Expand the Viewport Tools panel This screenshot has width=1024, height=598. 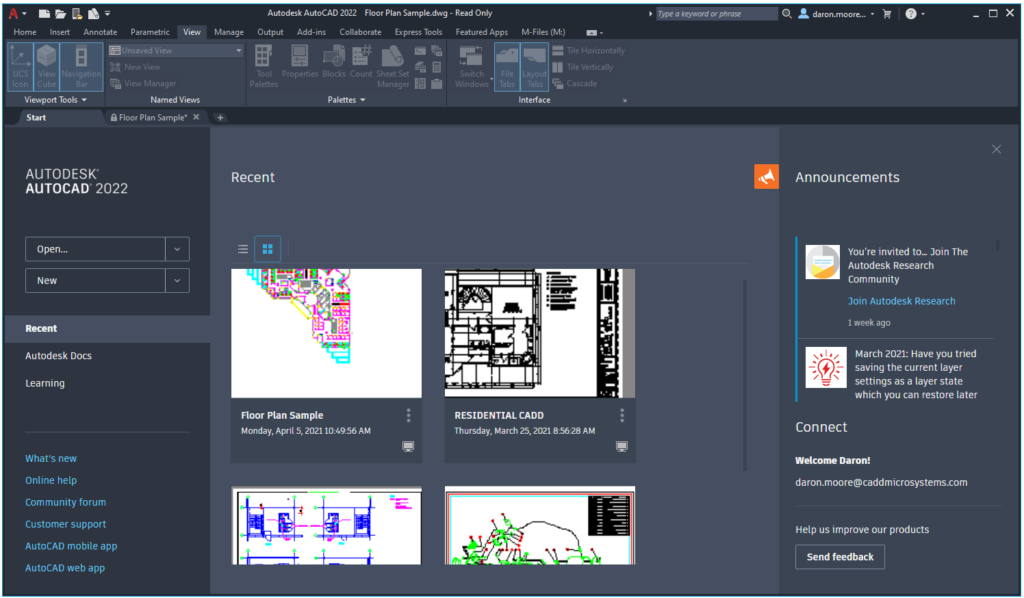pyautogui.click(x=56, y=100)
